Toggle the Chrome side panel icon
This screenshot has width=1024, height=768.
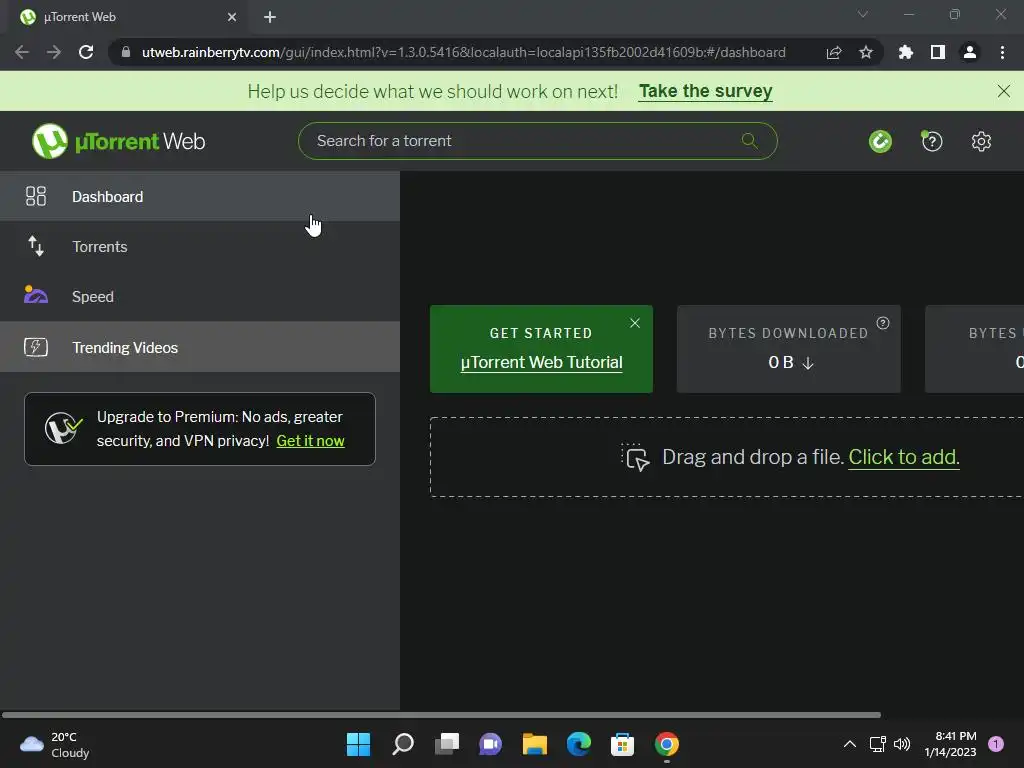(938, 52)
